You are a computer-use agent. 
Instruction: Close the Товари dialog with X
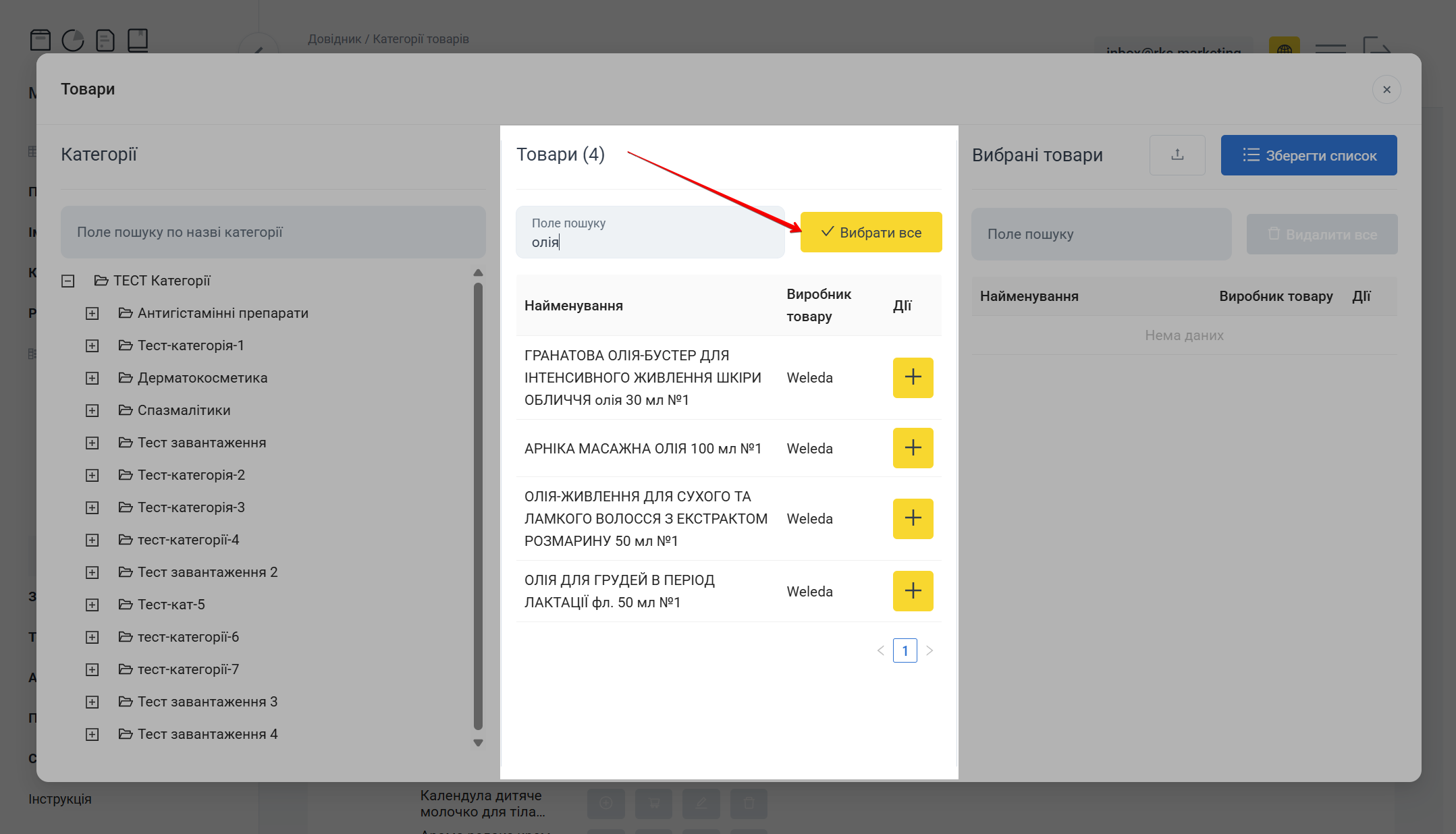(1386, 90)
